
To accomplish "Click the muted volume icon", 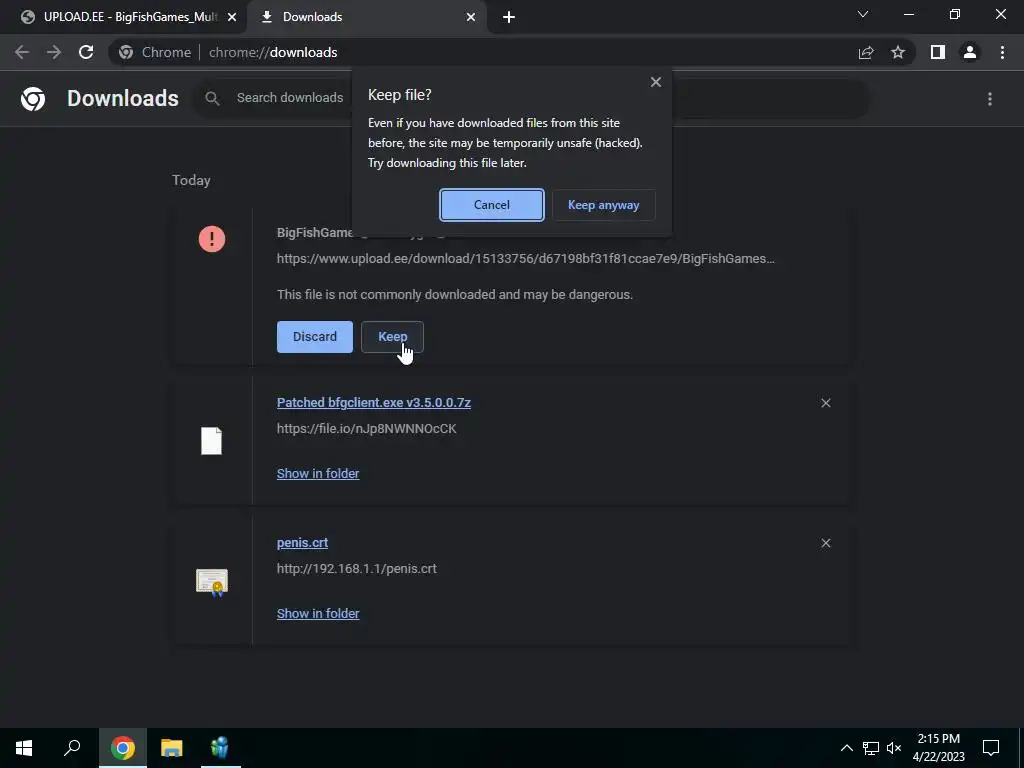I will click(894, 748).
